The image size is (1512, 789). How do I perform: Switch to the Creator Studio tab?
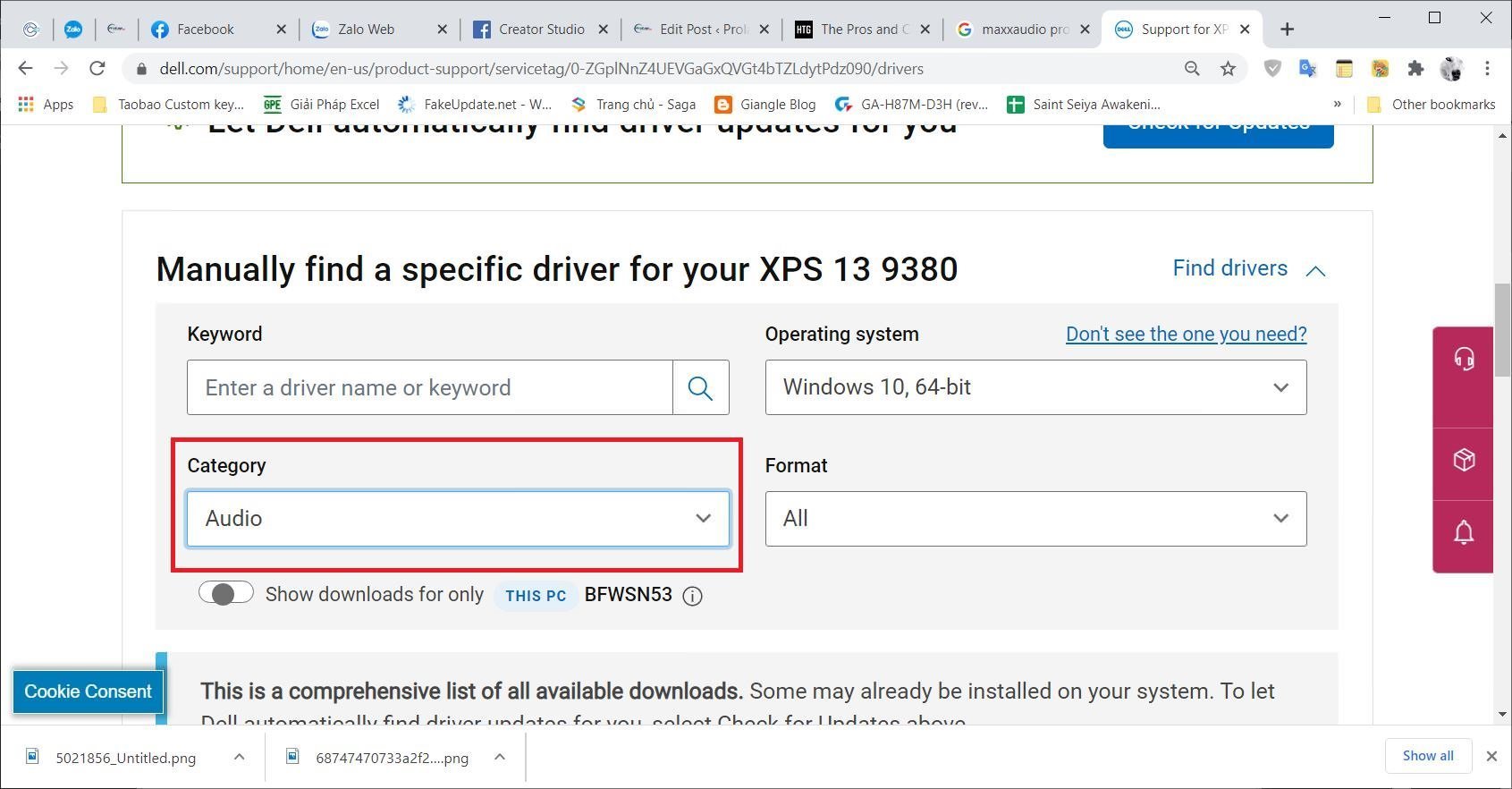541,30
